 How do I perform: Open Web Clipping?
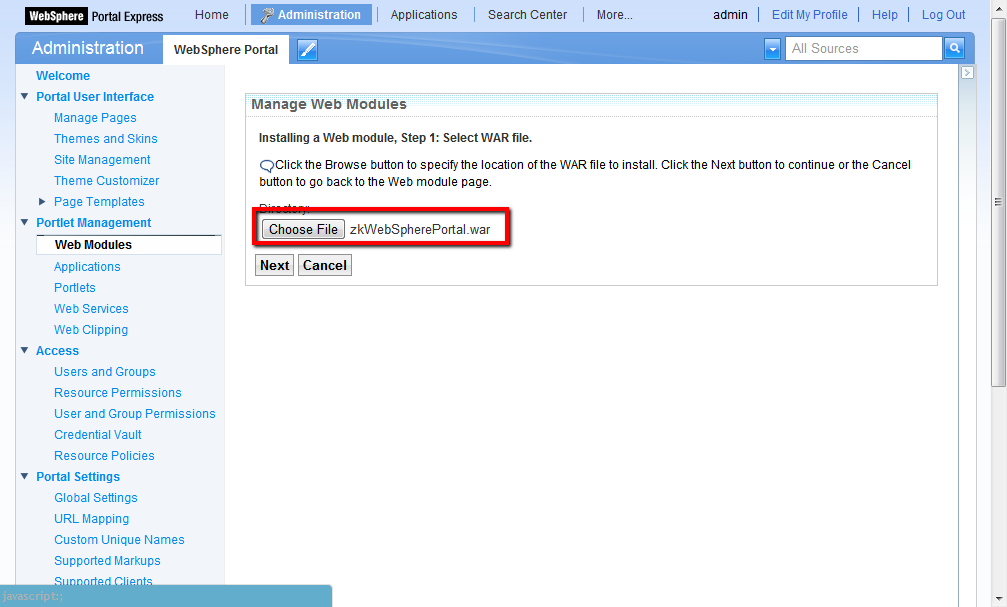tap(91, 330)
